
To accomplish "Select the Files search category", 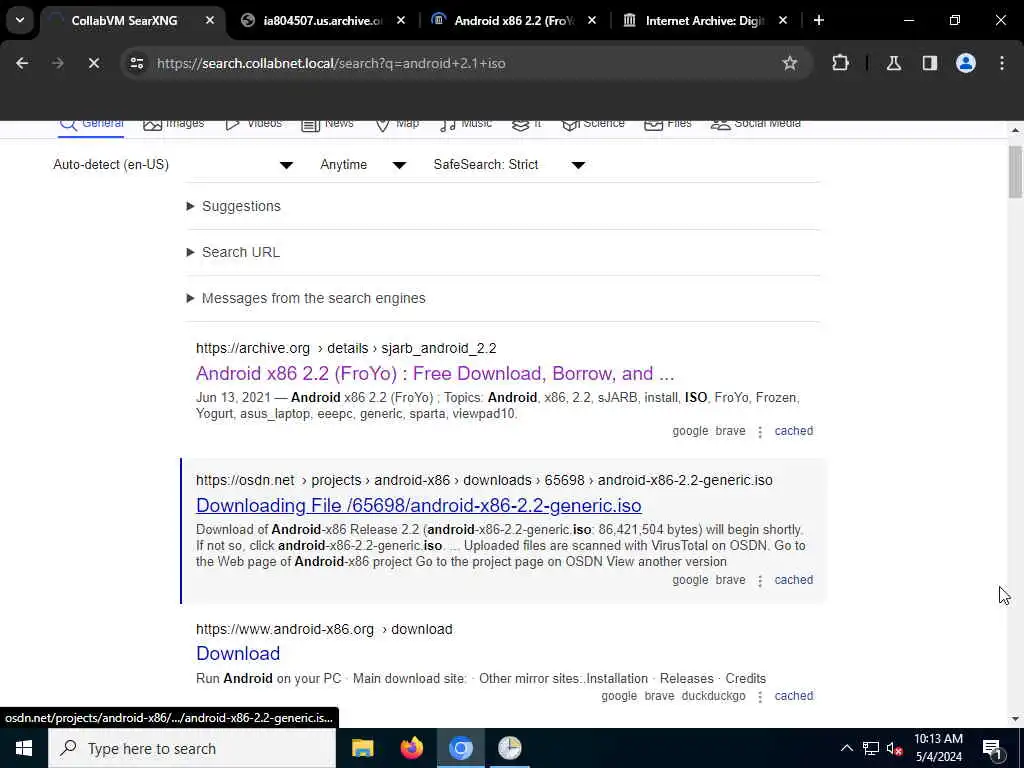I will [667, 124].
